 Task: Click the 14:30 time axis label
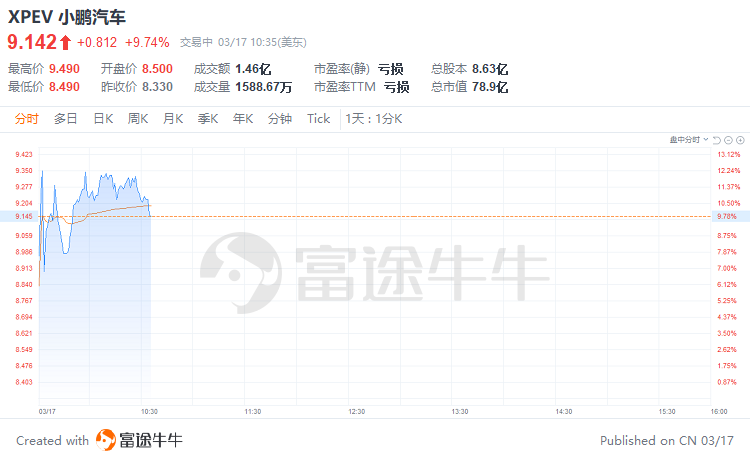tap(564, 412)
